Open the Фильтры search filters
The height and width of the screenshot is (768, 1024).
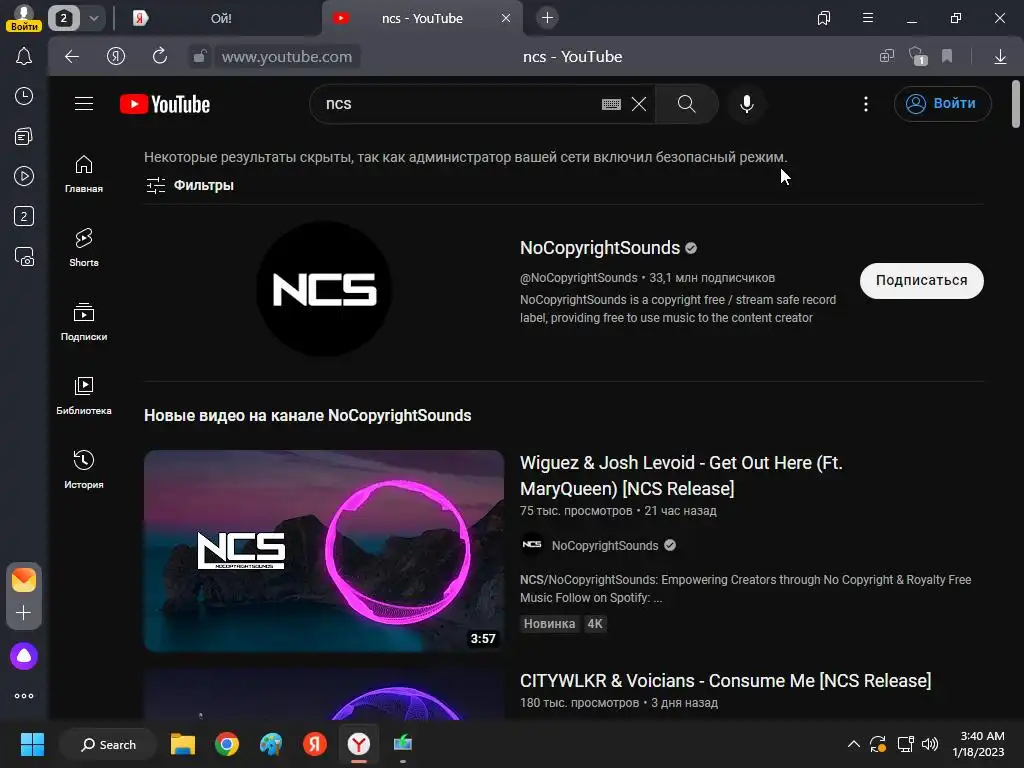pyautogui.click(x=189, y=185)
